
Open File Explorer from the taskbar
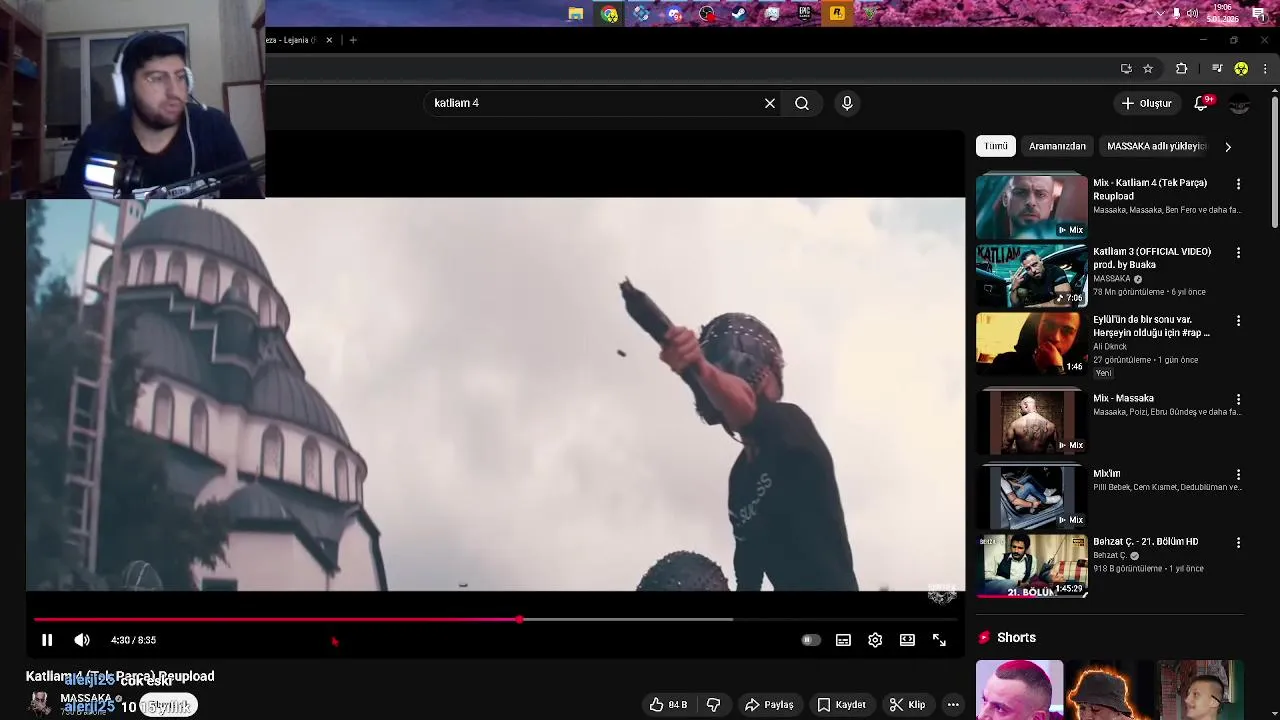click(x=576, y=13)
